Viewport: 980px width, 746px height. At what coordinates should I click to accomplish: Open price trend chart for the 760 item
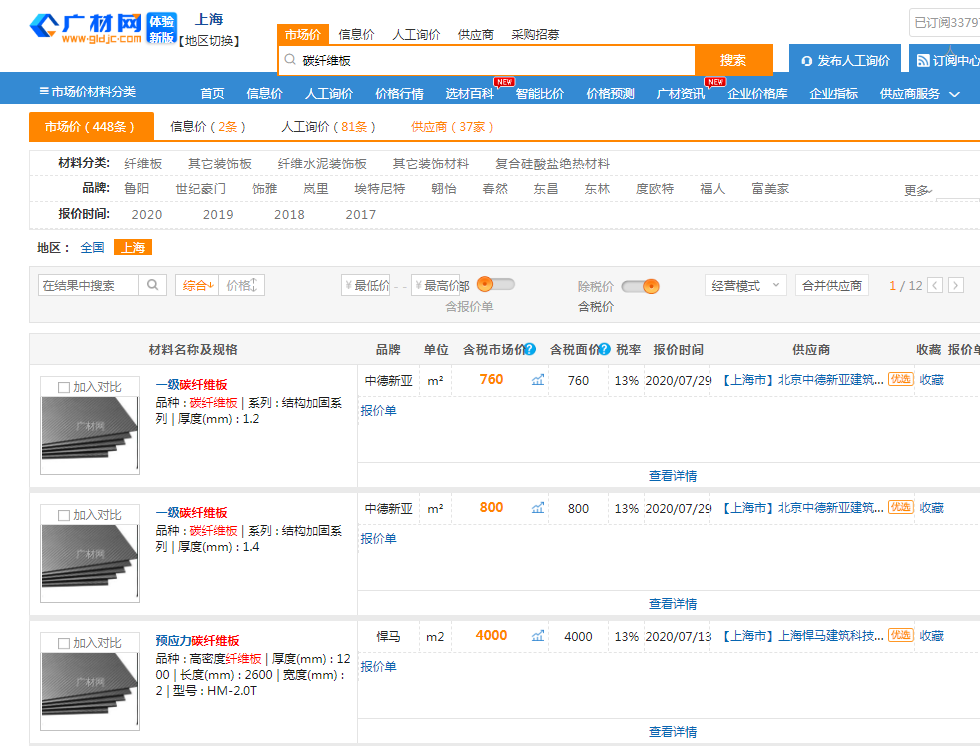click(538, 380)
